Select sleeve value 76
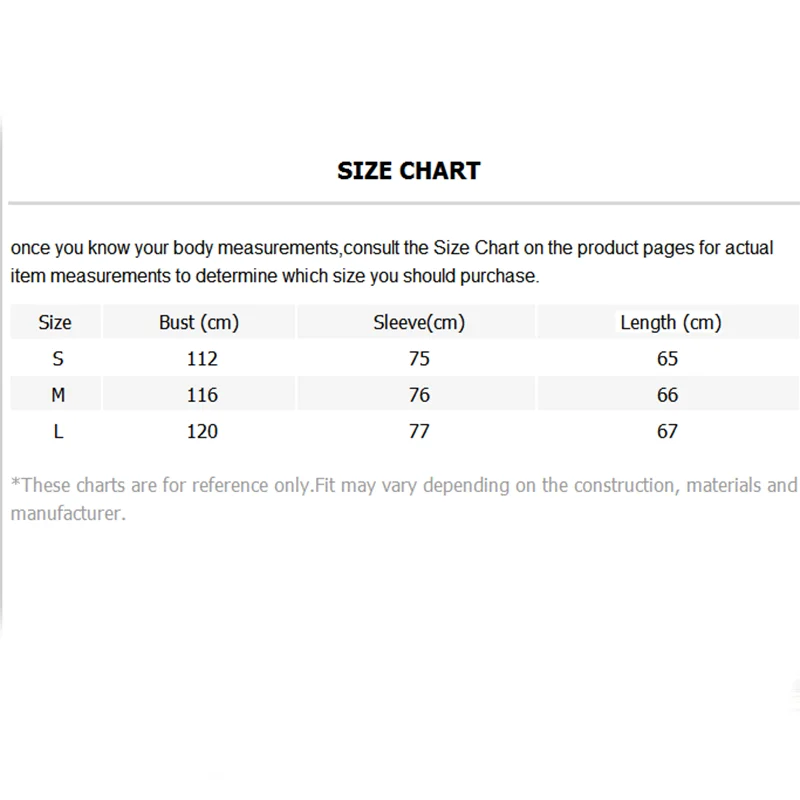Screen dimensions: 800x800 point(419,395)
